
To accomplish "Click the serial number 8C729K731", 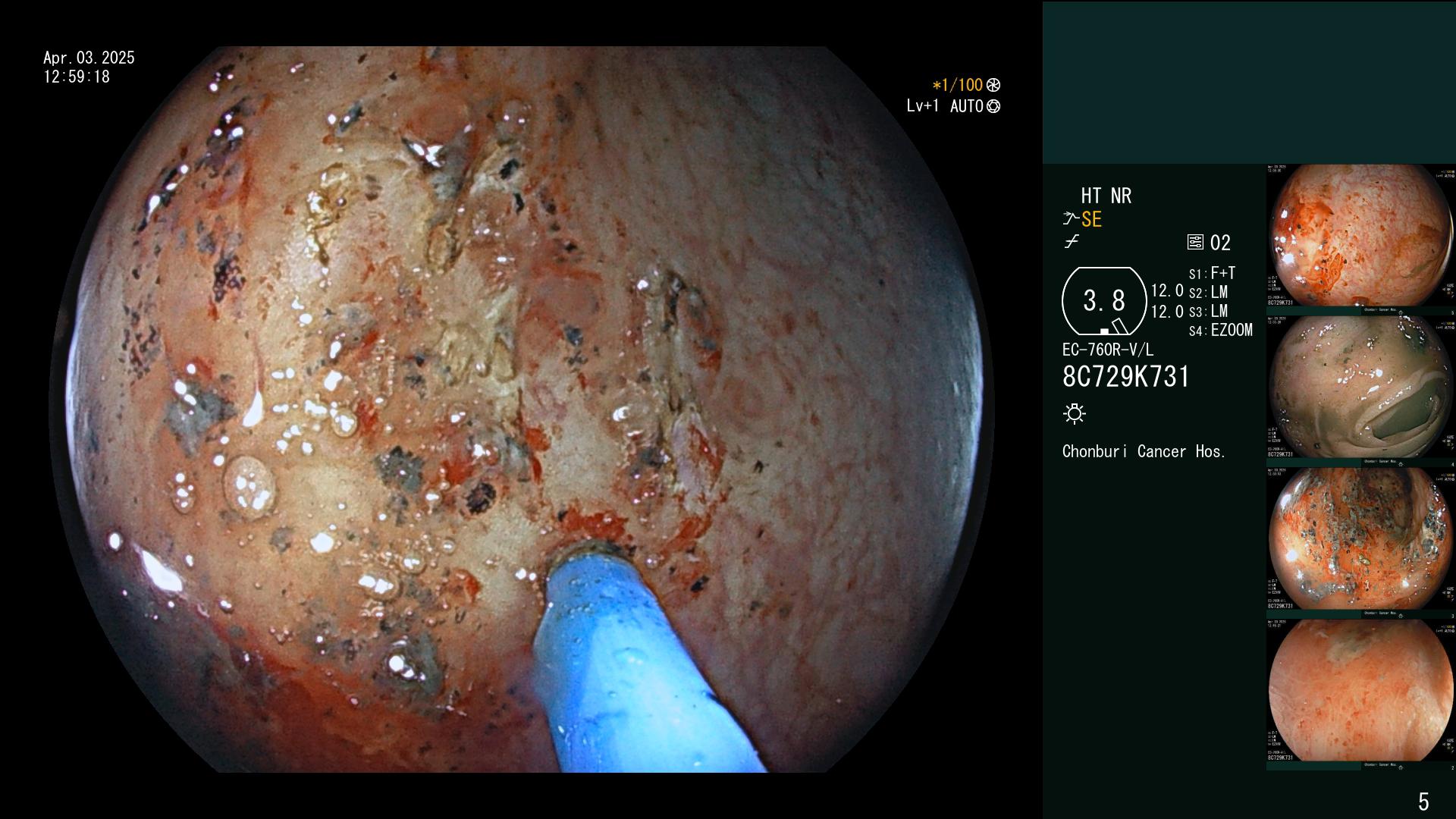I will coord(1126,377).
